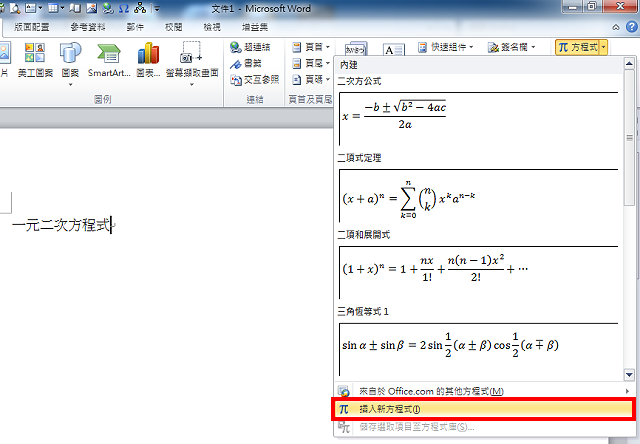640x444 pixels.
Task: Switch to the 檢視 ribbon tab
Action: 212,27
